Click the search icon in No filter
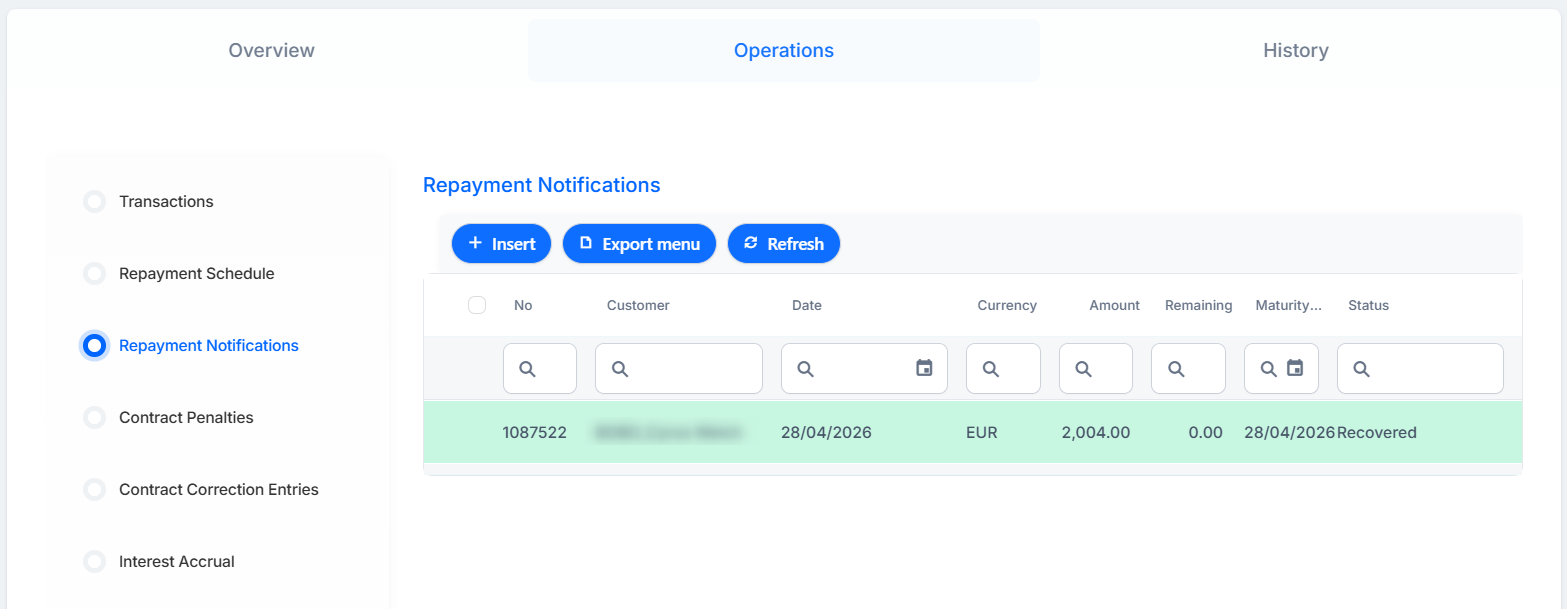Image resolution: width=1567 pixels, height=609 pixels. 527,369
